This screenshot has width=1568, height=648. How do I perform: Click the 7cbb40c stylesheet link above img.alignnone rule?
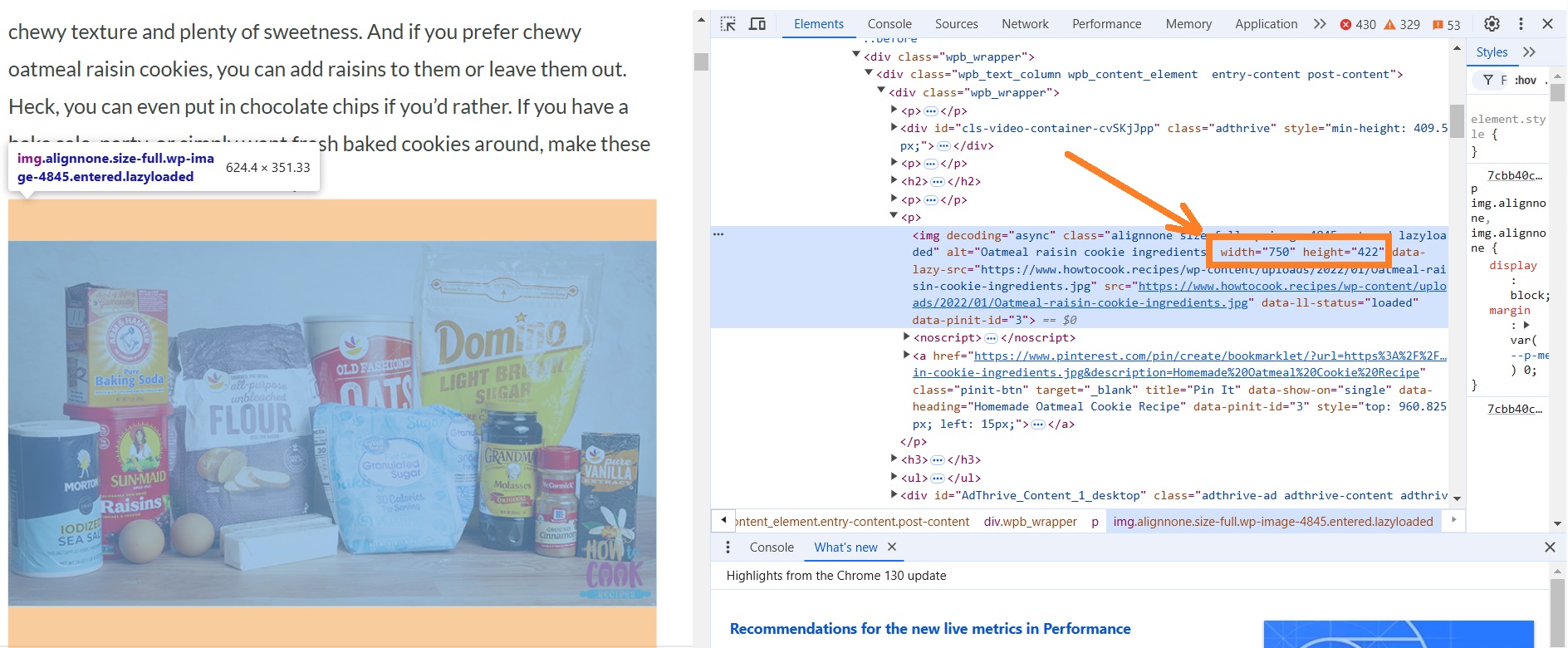1514,175
